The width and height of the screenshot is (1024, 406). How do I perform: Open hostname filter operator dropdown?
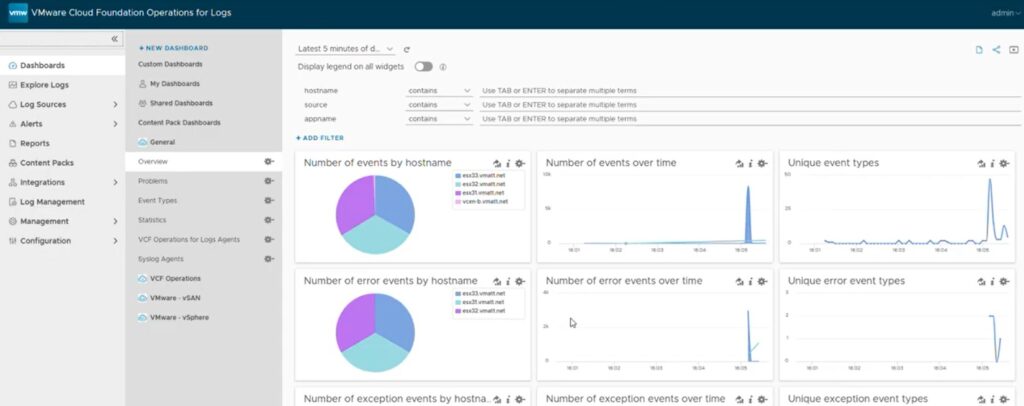(x=438, y=90)
